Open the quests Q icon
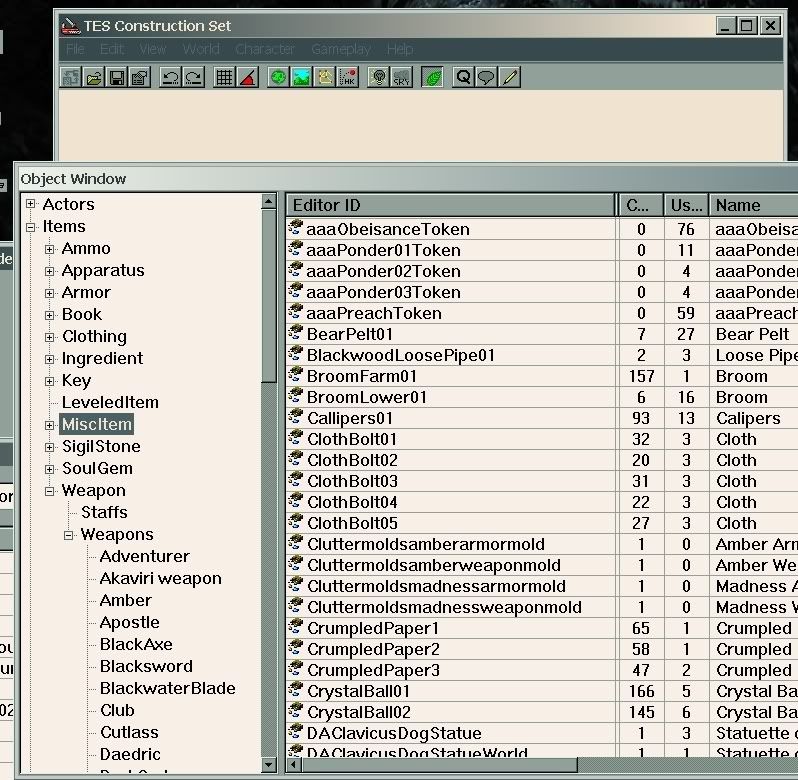 pos(463,78)
